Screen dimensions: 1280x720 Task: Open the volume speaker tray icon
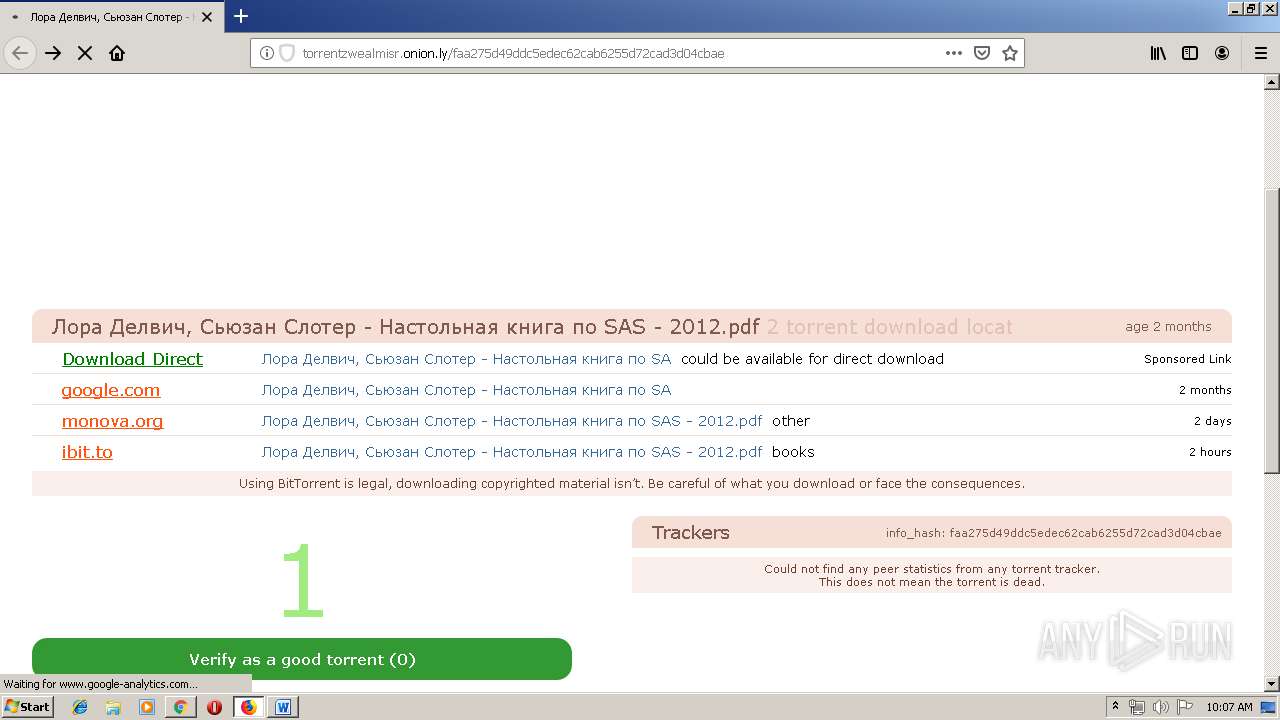pos(1160,707)
